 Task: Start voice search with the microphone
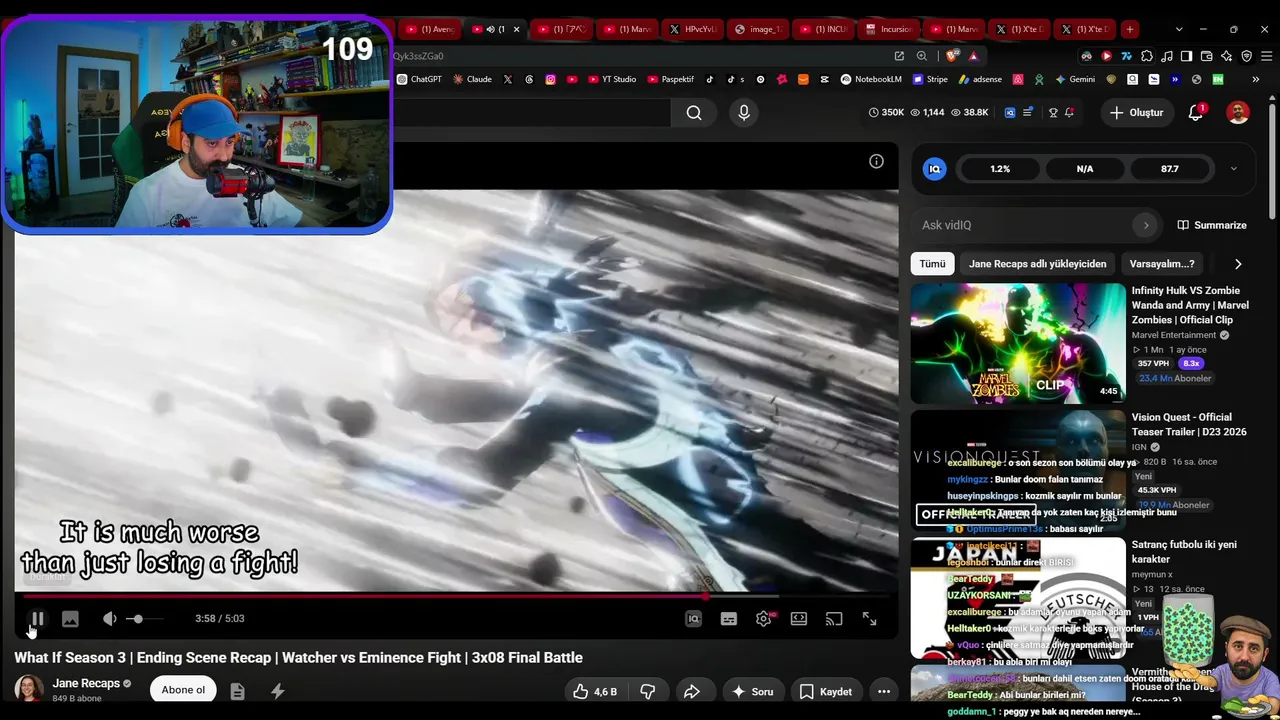coord(744,113)
